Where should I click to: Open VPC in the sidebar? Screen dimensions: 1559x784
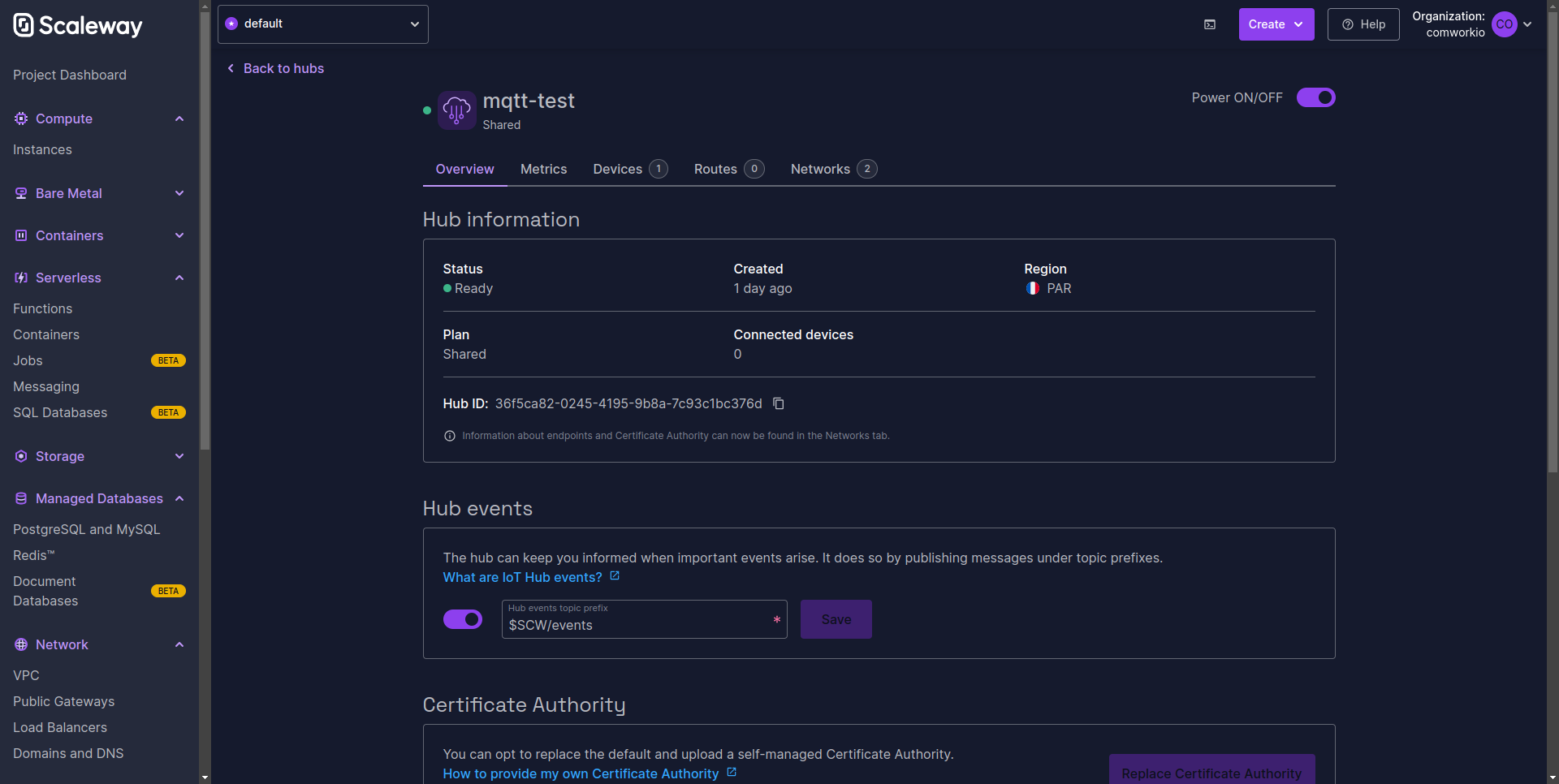tap(26, 675)
